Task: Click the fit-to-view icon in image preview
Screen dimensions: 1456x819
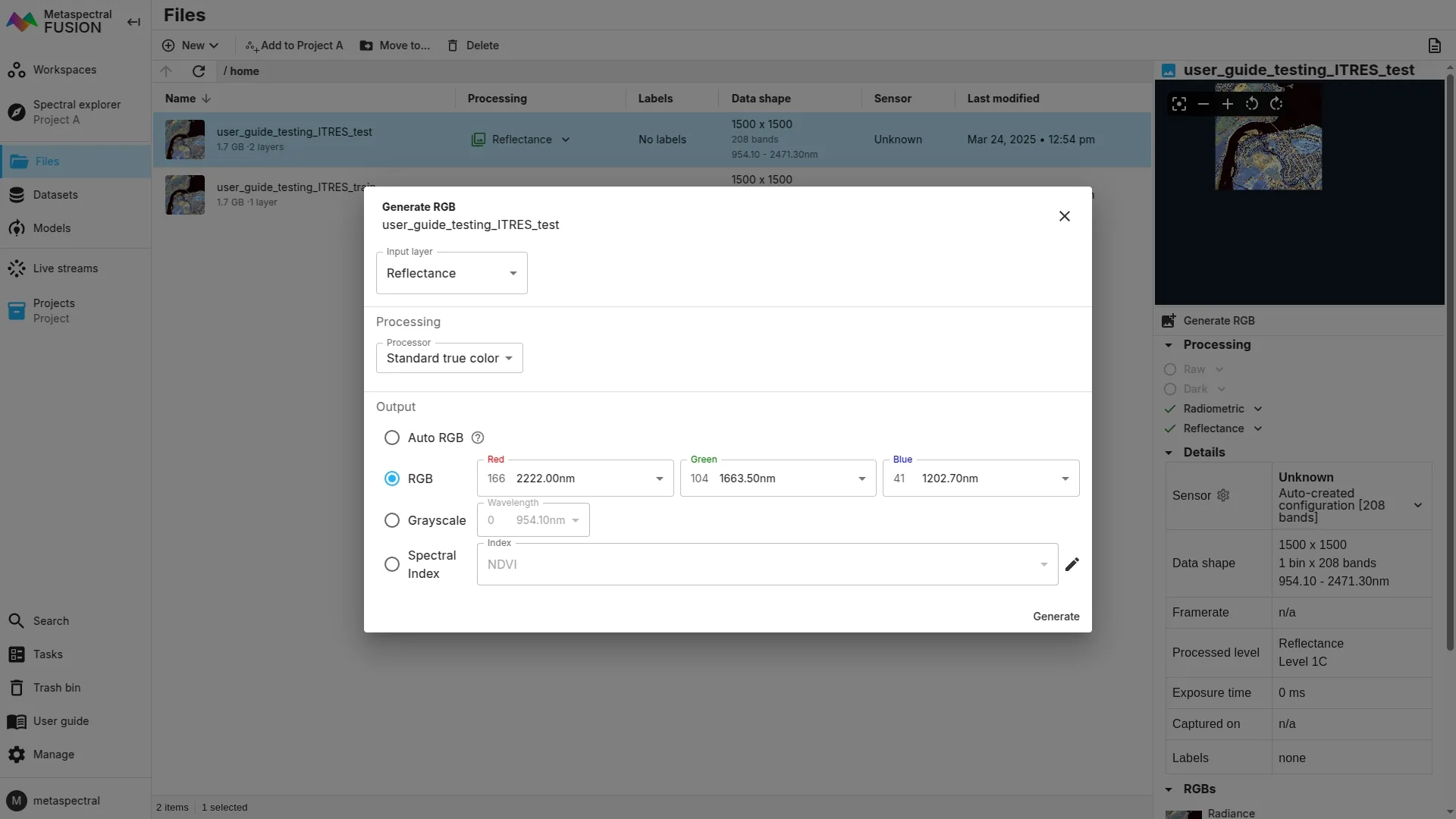Action: [1178, 104]
